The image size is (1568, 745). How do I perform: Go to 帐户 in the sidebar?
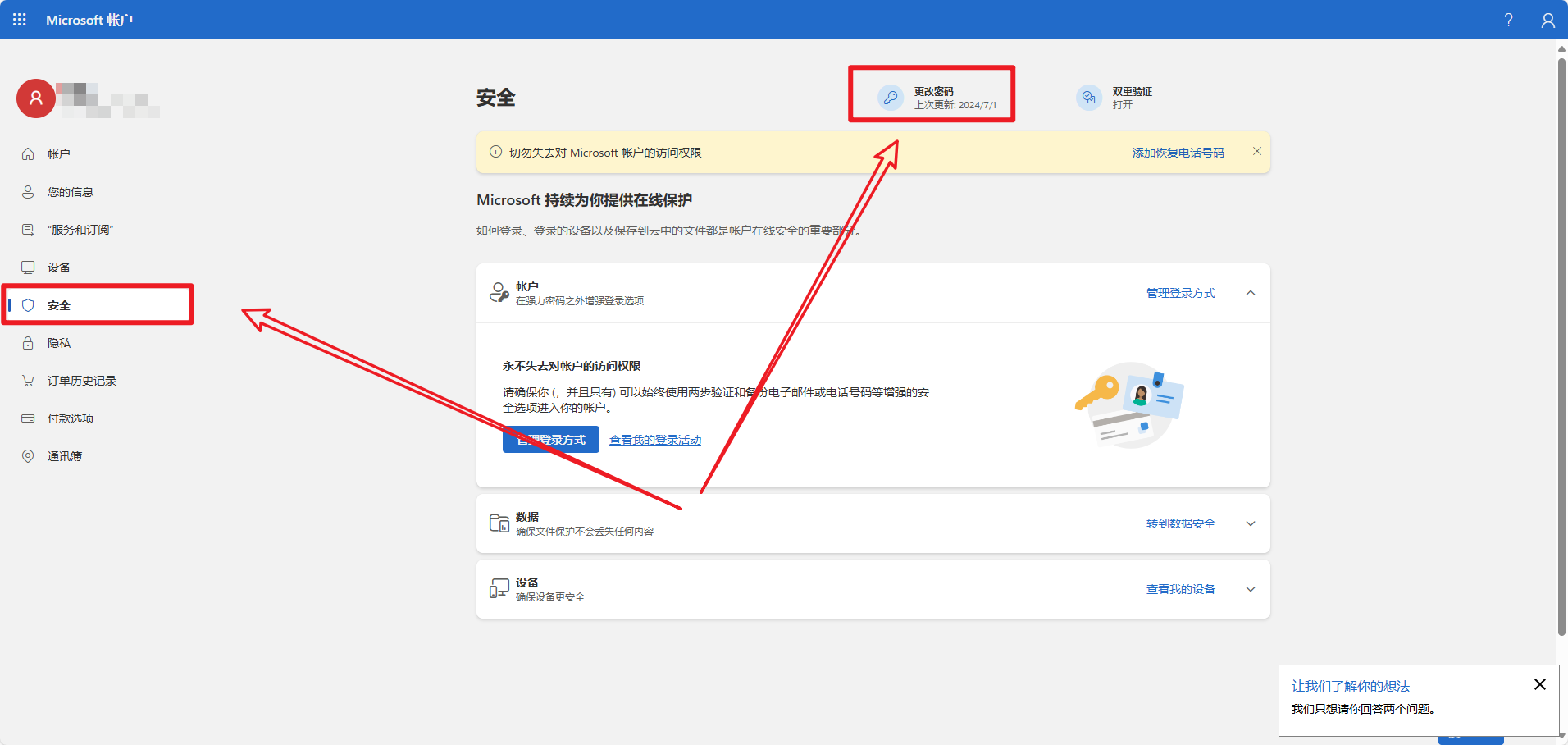click(58, 154)
